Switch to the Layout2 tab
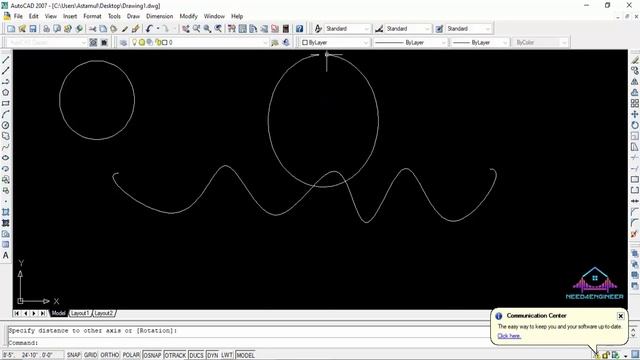This screenshot has width=640, height=360. click(x=104, y=313)
